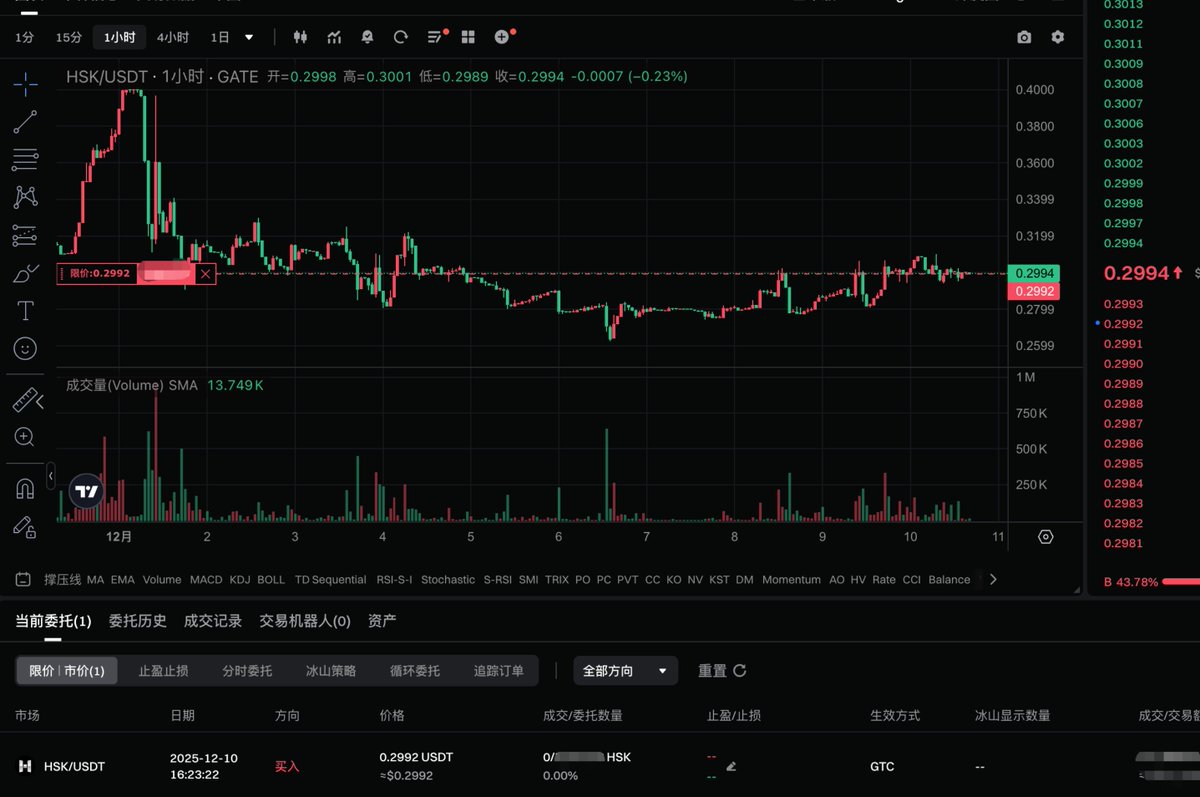The height and width of the screenshot is (797, 1200).
Task: Open the 交易机器人(0) tab
Action: point(305,621)
